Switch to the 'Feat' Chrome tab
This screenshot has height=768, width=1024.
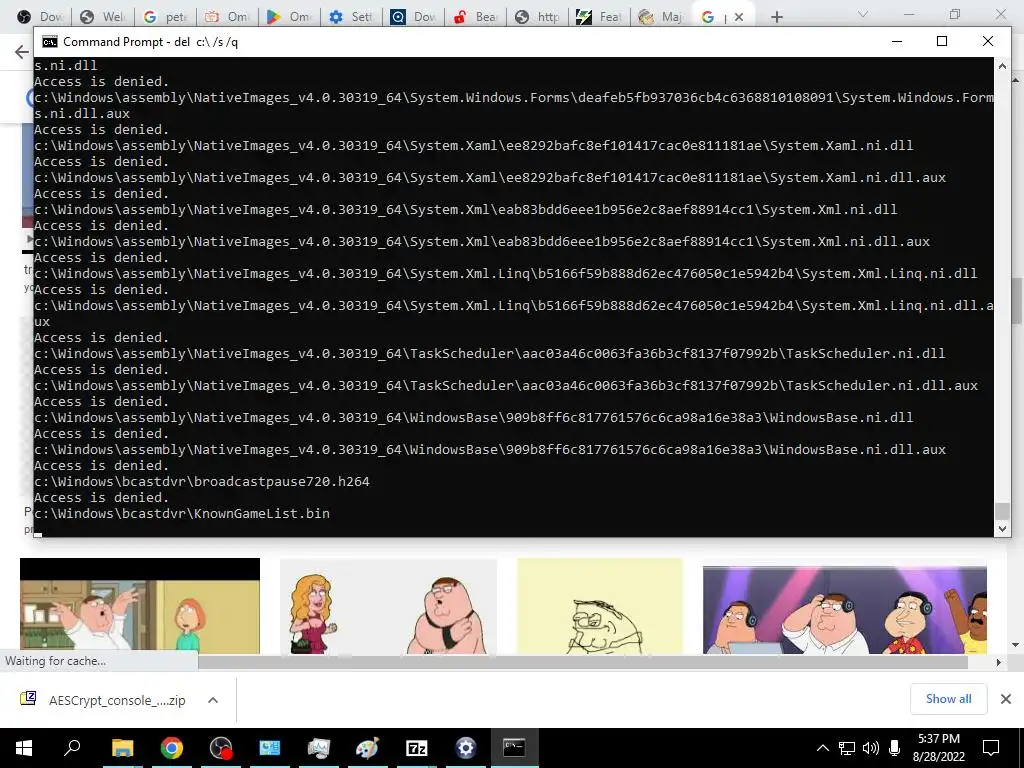(599, 17)
